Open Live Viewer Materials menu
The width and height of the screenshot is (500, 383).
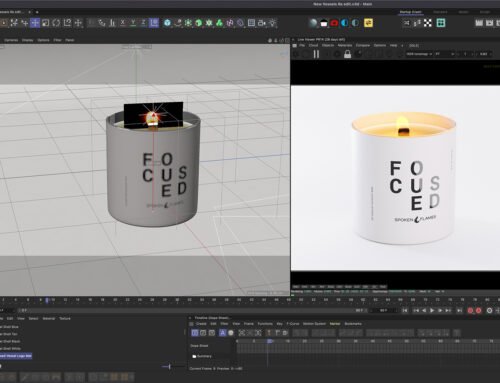click(345, 45)
